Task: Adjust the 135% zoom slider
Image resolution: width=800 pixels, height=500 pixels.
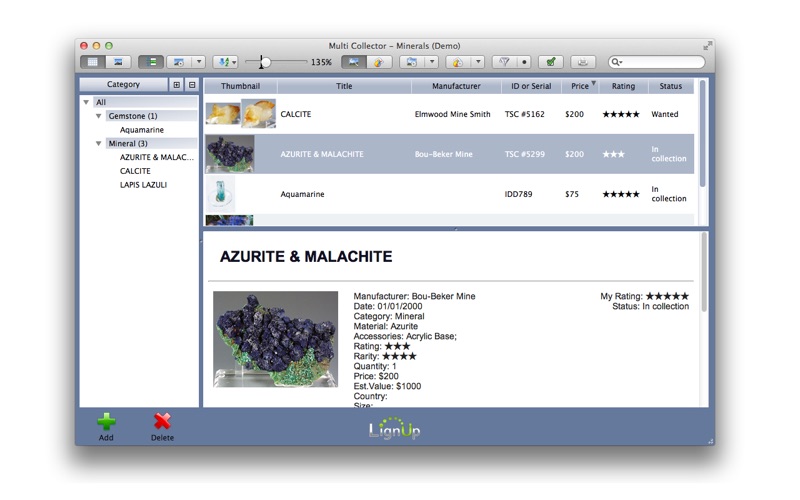Action: tap(265, 62)
